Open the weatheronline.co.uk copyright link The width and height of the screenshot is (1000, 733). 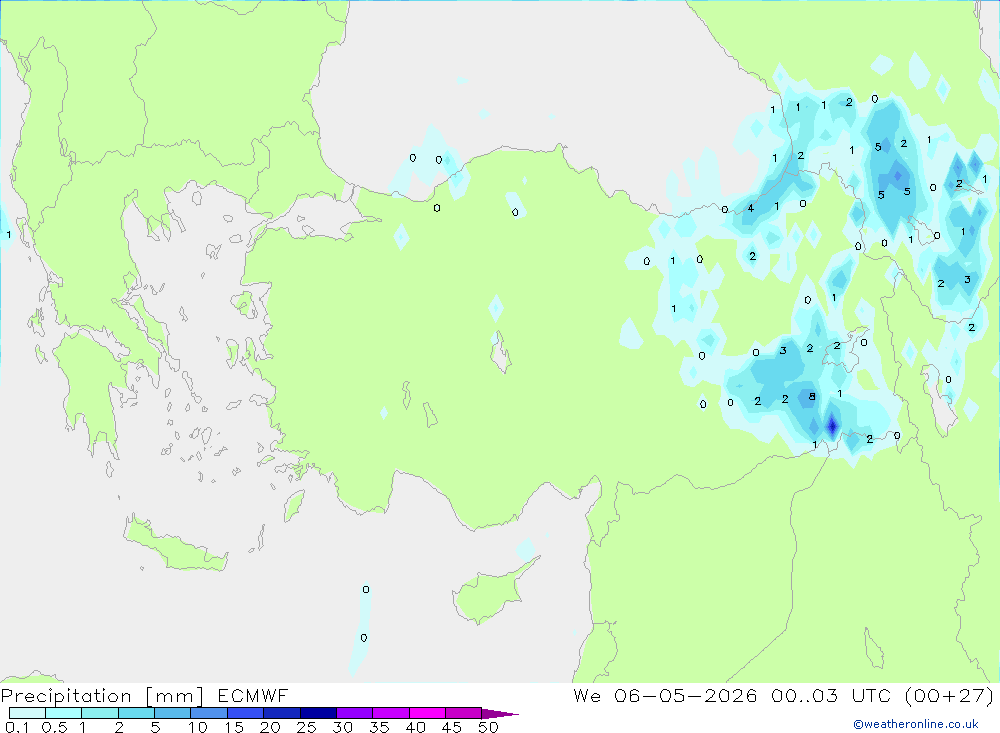pyautogui.click(x=916, y=724)
